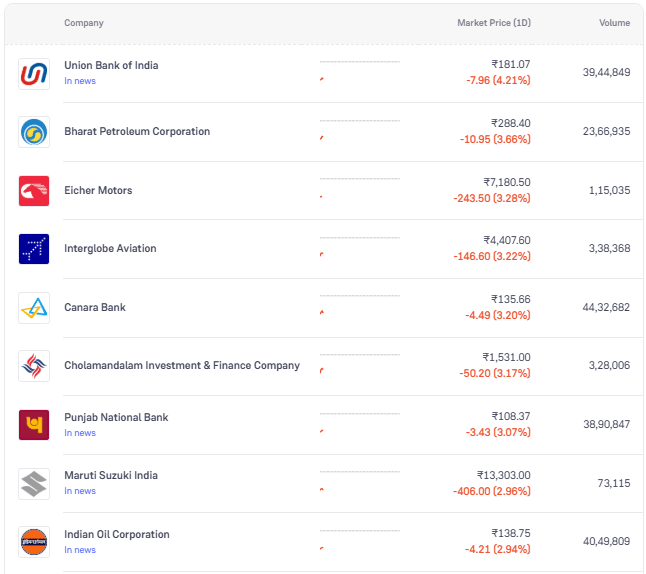This screenshot has height=574, width=646.
Task: Click the Eicher Motors price chart sparkline
Action: (x=359, y=189)
